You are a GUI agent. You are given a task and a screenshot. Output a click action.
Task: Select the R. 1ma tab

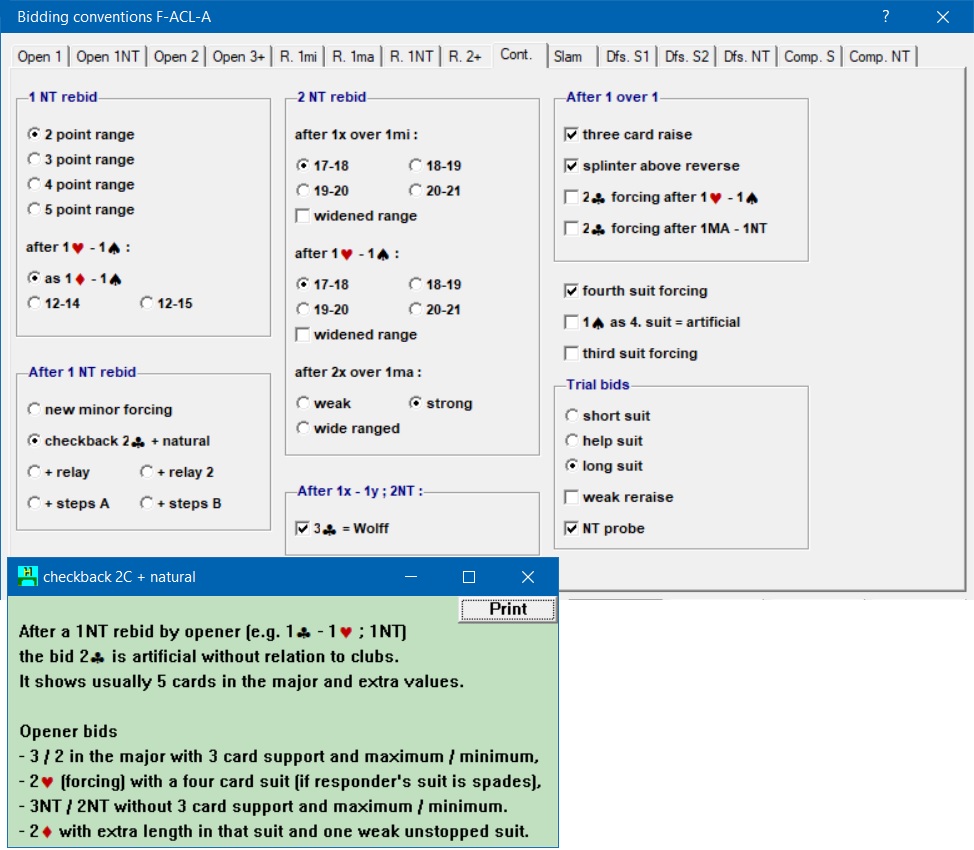pyautogui.click(x=353, y=57)
